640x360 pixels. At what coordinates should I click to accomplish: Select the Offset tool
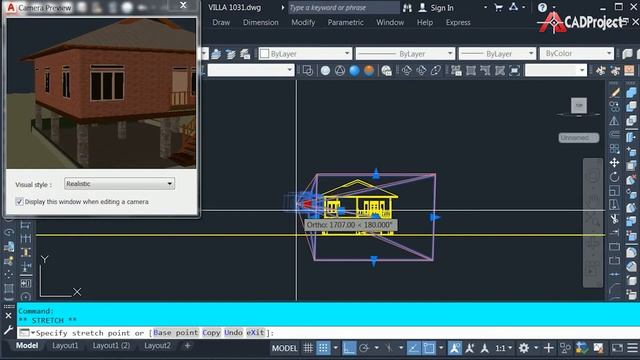pos(615,134)
